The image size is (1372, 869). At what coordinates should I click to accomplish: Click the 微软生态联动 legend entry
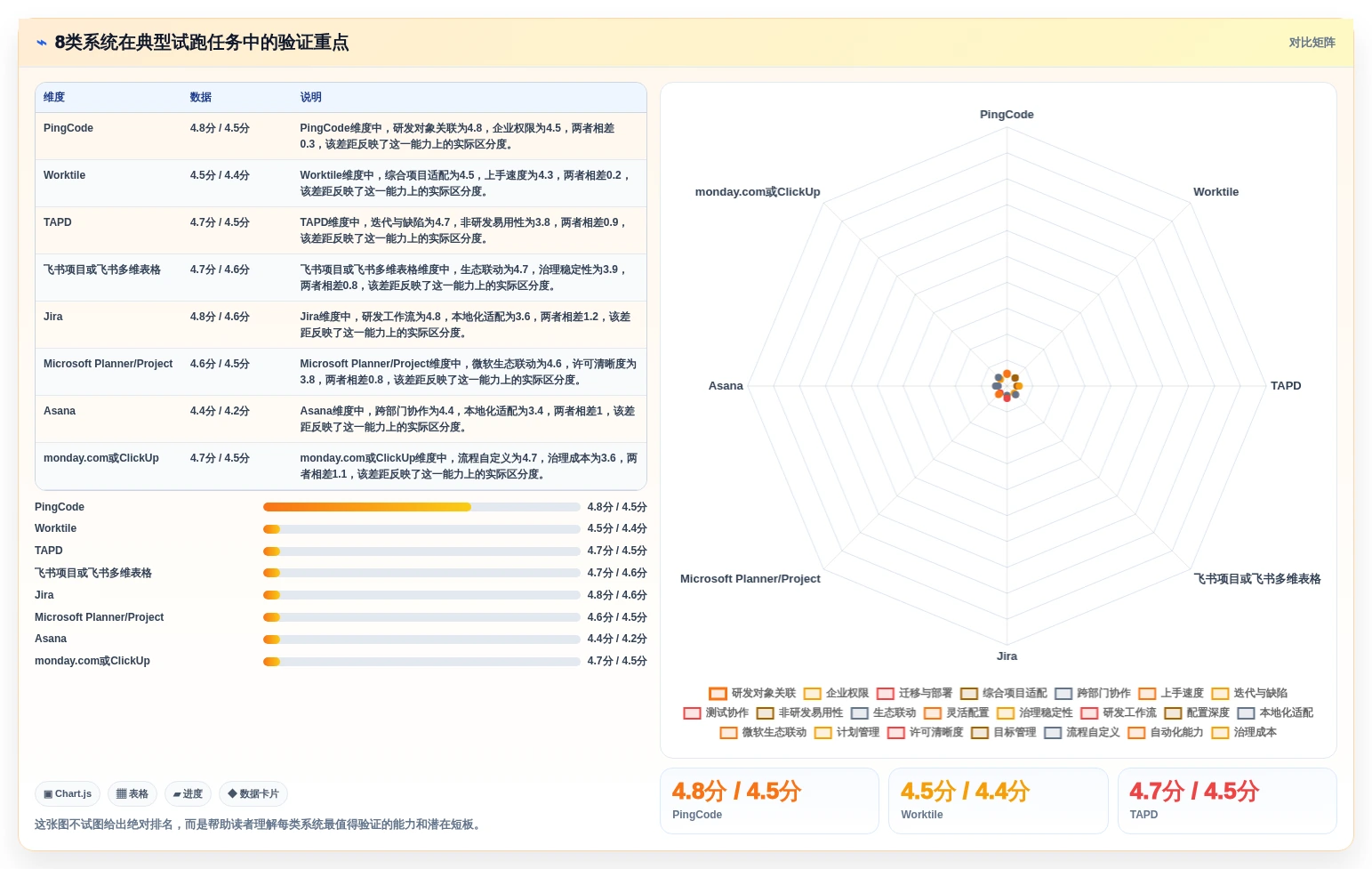pos(763,732)
